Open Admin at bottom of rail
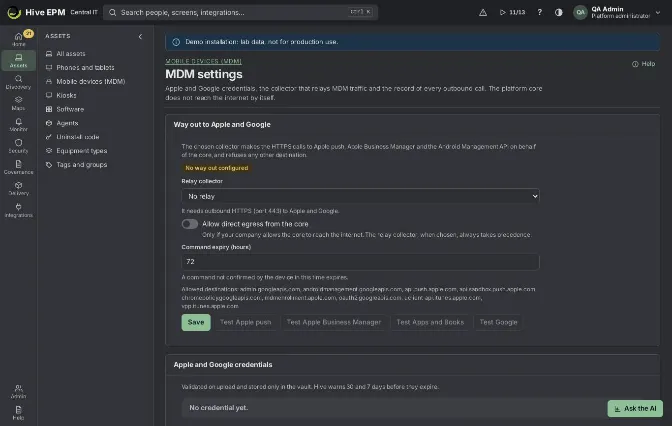Screen dimensions: 672x426 18,391
